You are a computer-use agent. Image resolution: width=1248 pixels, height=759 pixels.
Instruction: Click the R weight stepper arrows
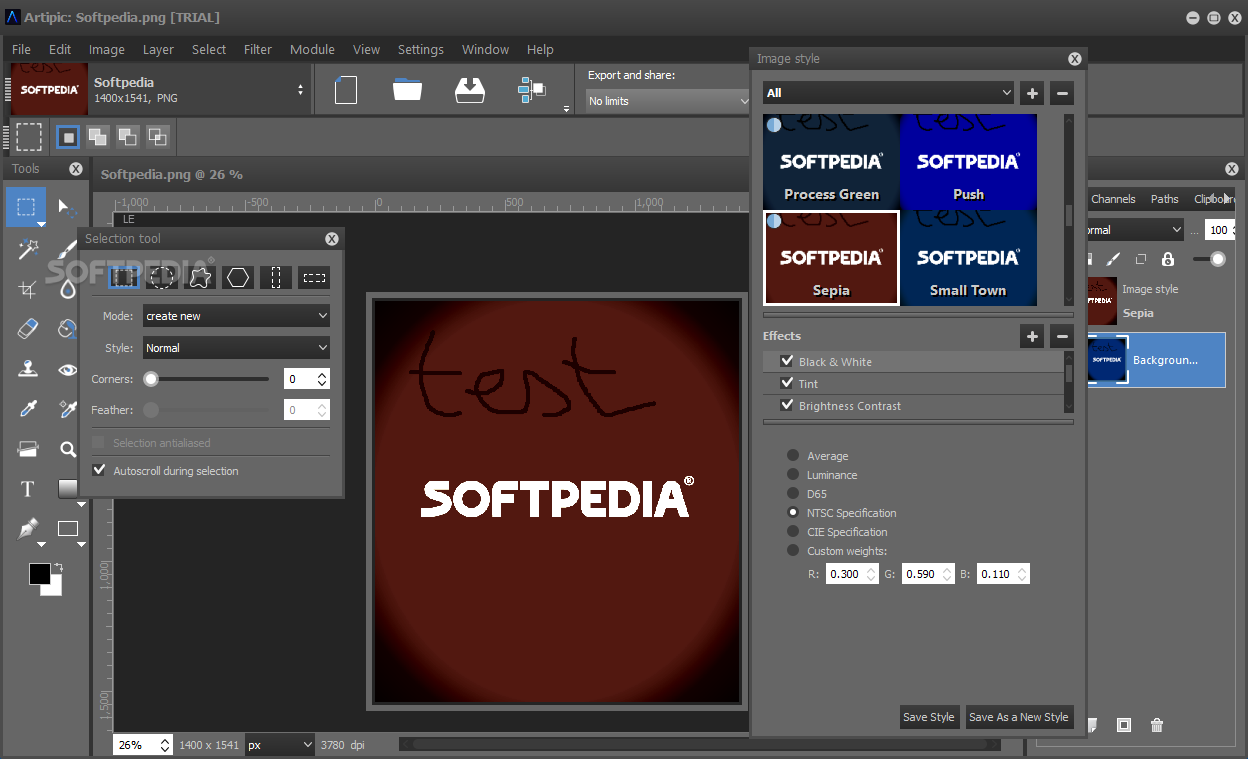click(871, 574)
